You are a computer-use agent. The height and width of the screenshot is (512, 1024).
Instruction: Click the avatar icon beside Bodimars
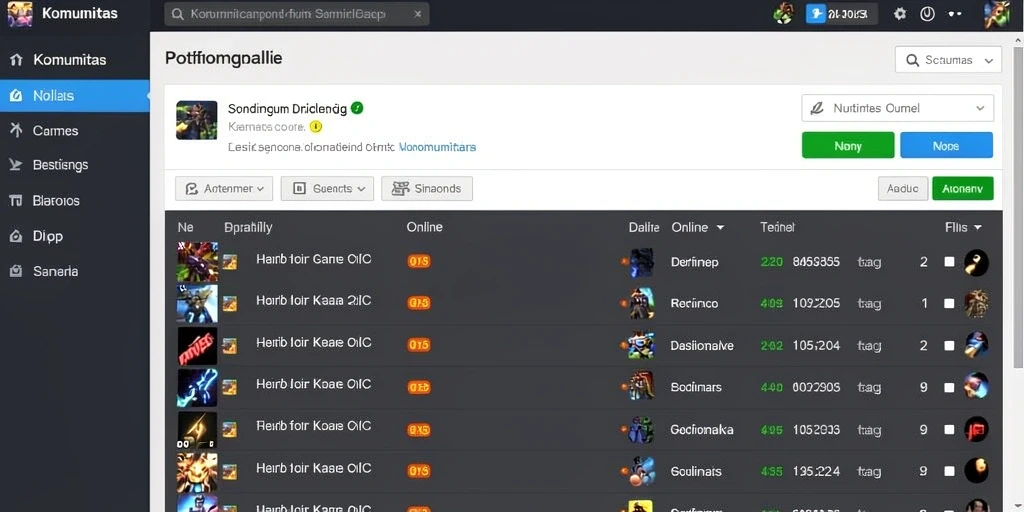point(641,387)
